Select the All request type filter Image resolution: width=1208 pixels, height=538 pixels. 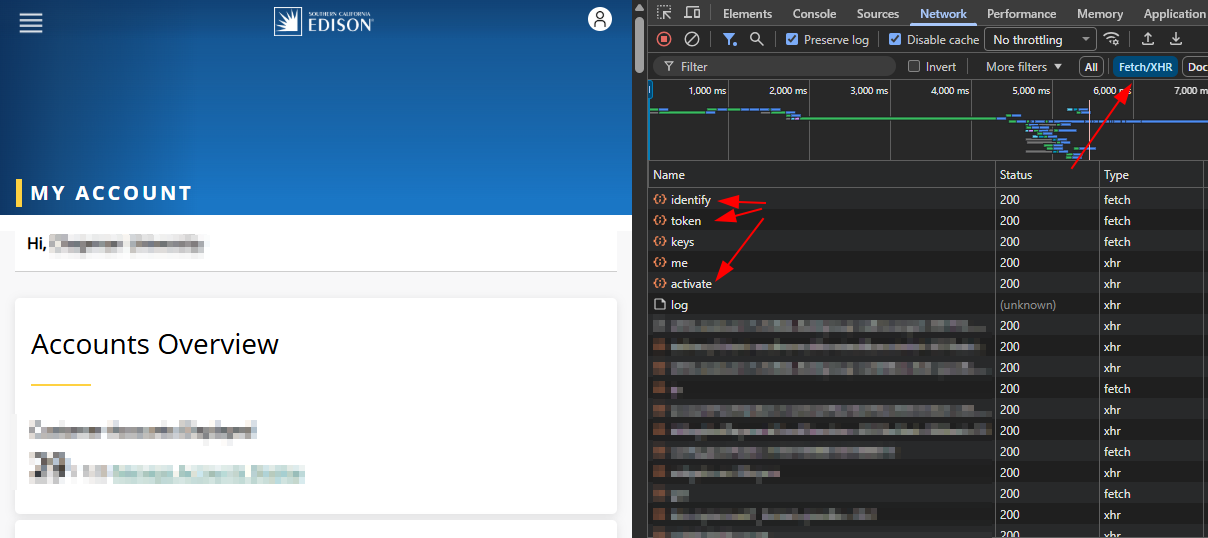[x=1091, y=67]
